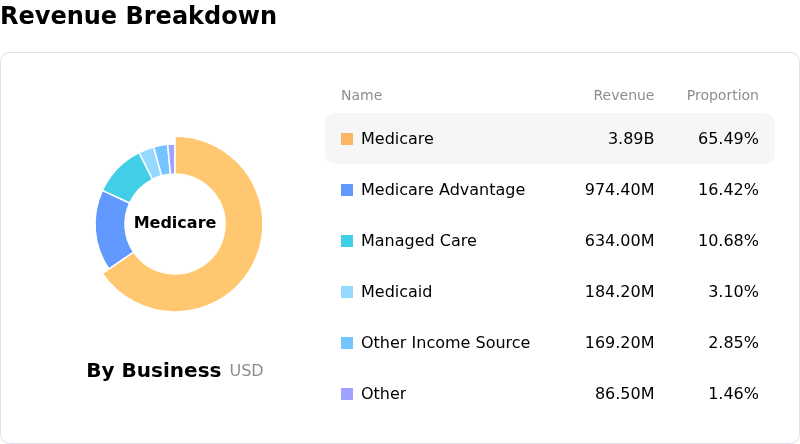
Task: Select the Medicare Advantage row label
Action: coord(442,190)
